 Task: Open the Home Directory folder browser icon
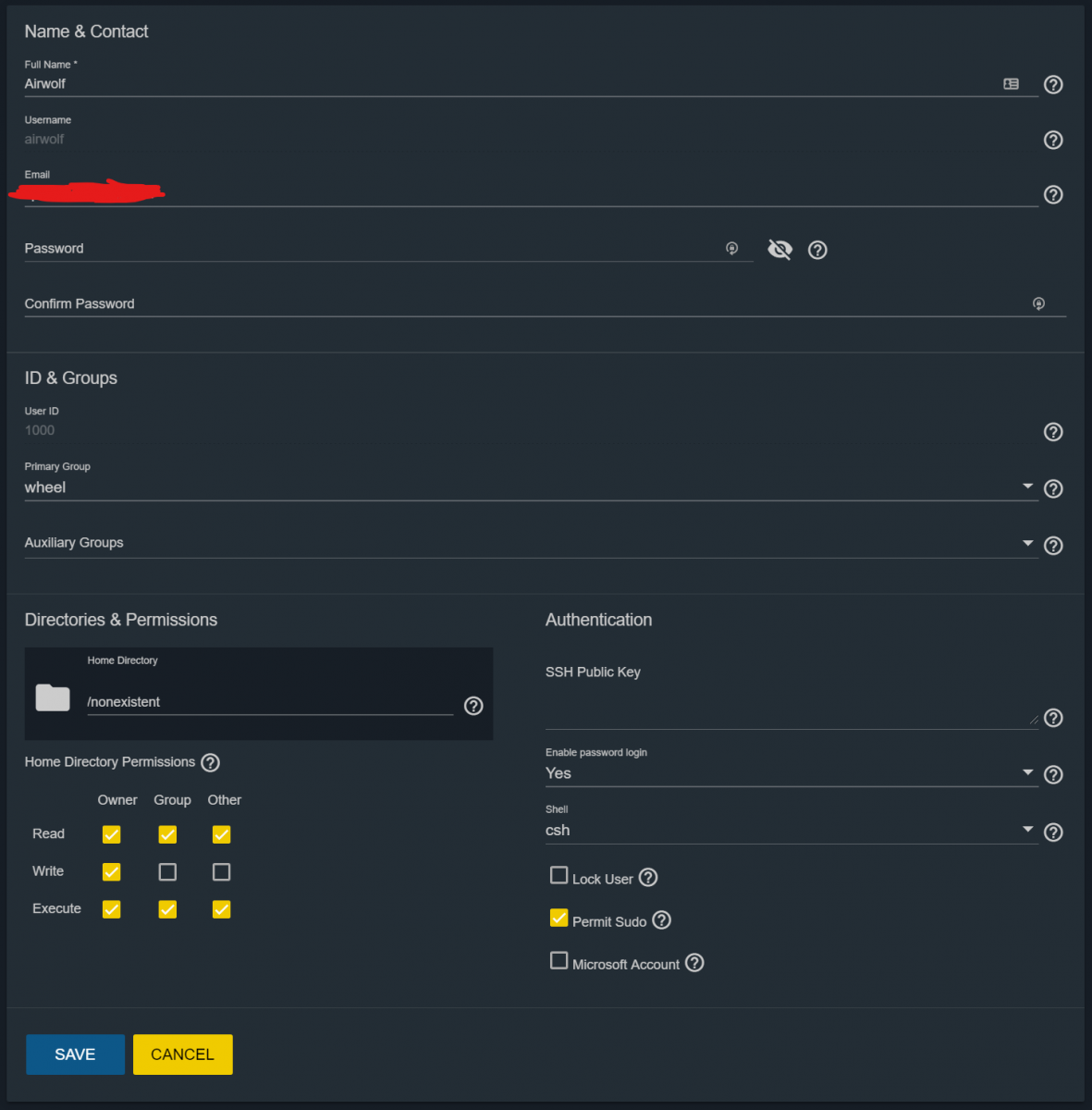[53, 697]
